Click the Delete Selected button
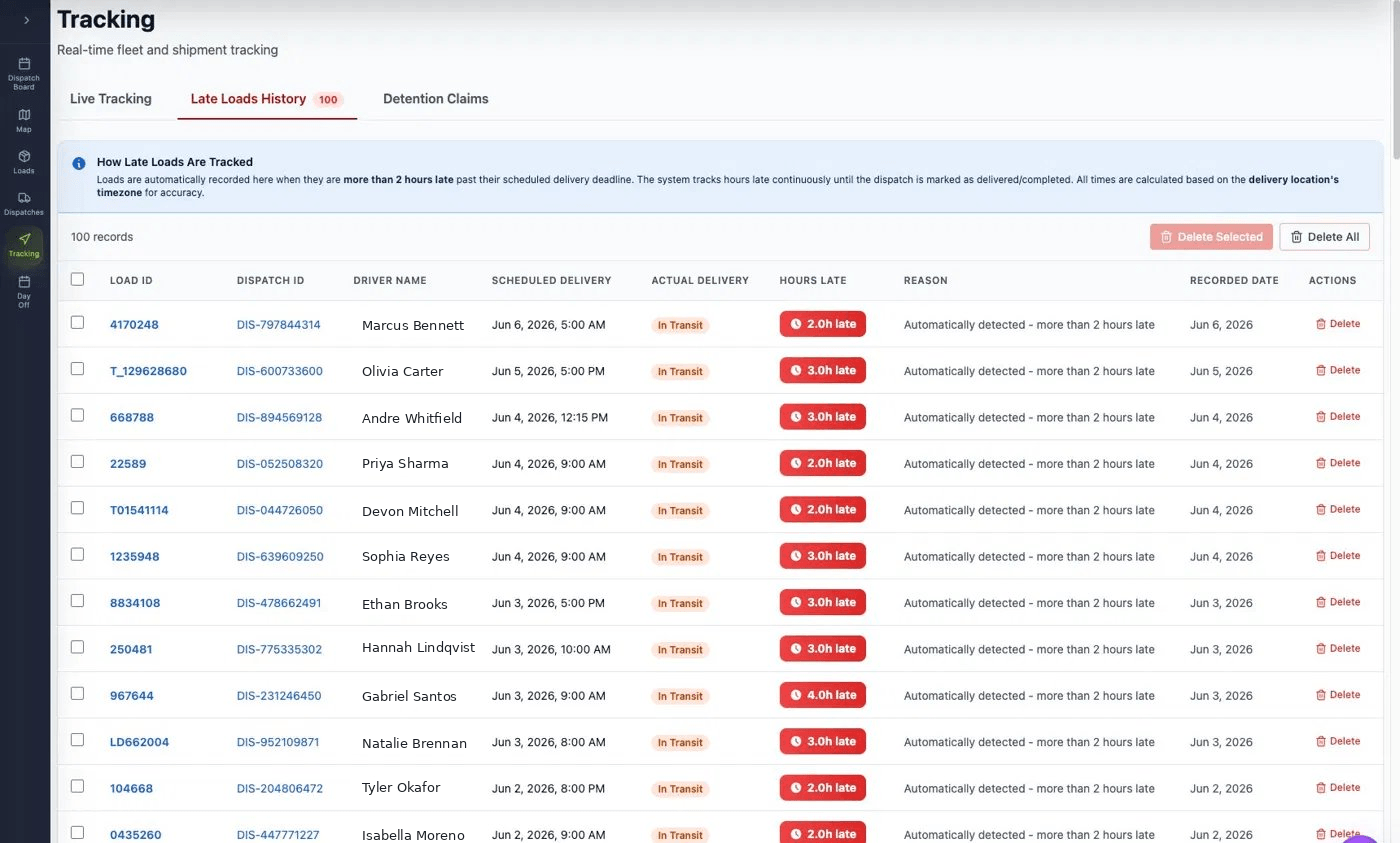Viewport: 1400px width, 843px height. pyautogui.click(x=1211, y=237)
